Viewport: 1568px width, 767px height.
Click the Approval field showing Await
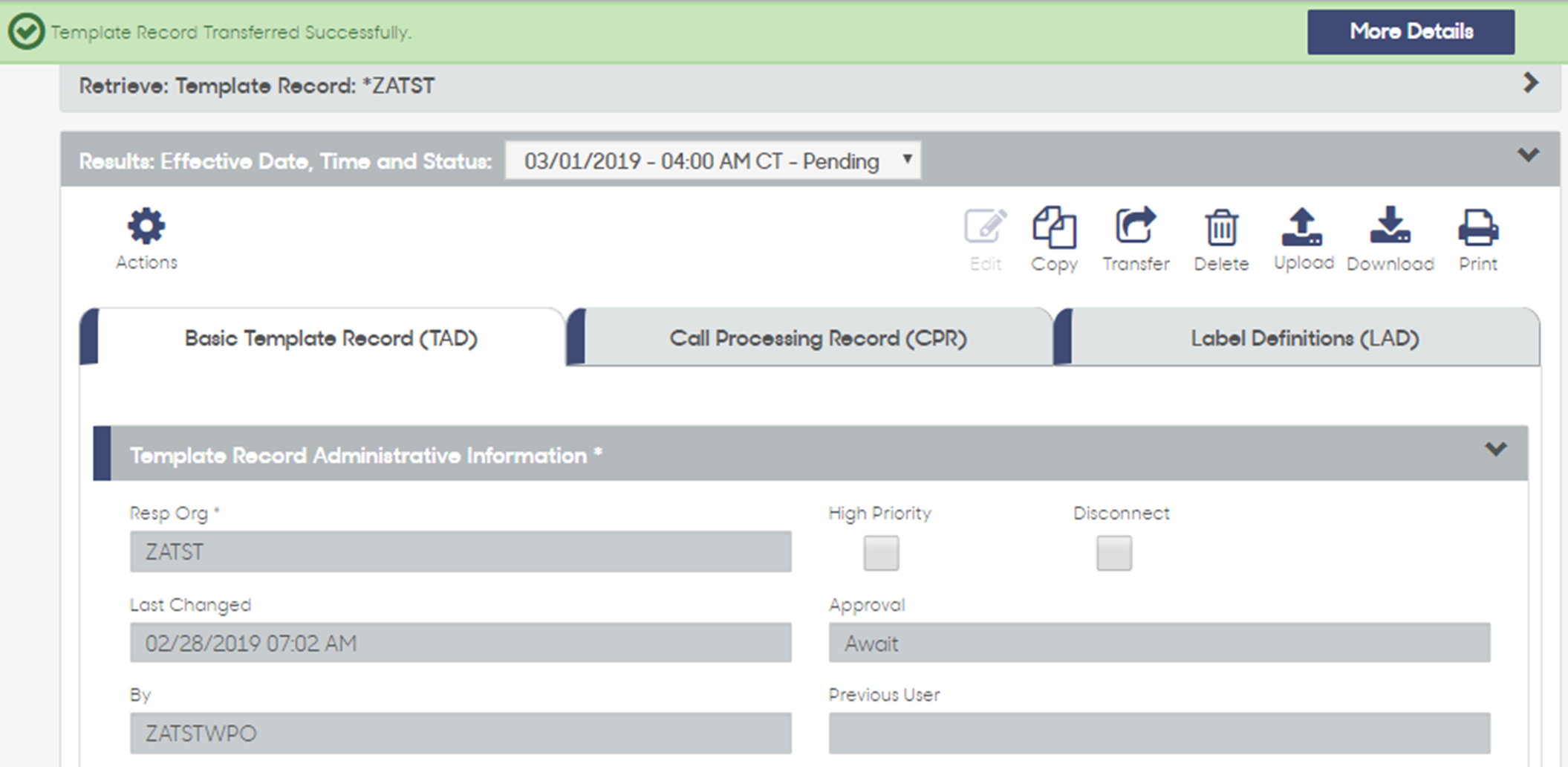pos(1159,643)
